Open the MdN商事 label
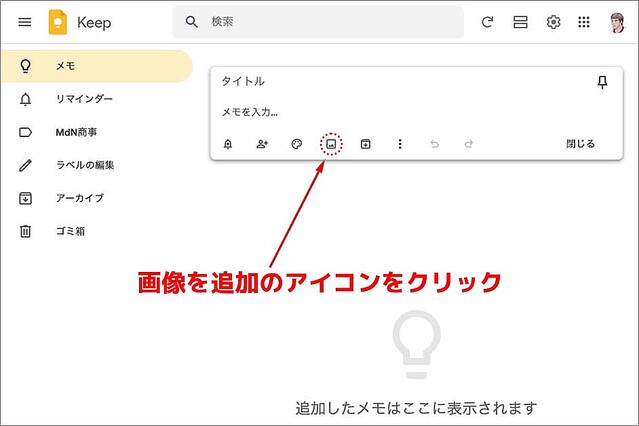 tap(97, 132)
